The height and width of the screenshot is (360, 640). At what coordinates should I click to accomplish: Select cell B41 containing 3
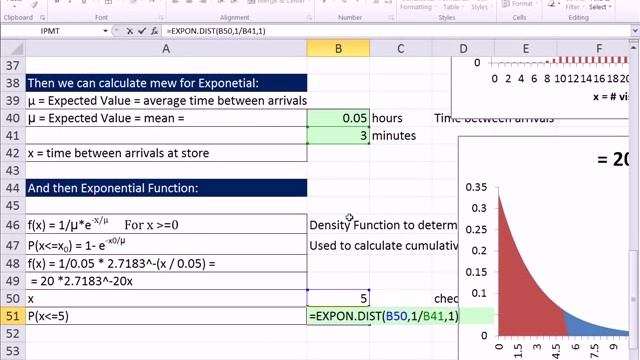coord(338,136)
